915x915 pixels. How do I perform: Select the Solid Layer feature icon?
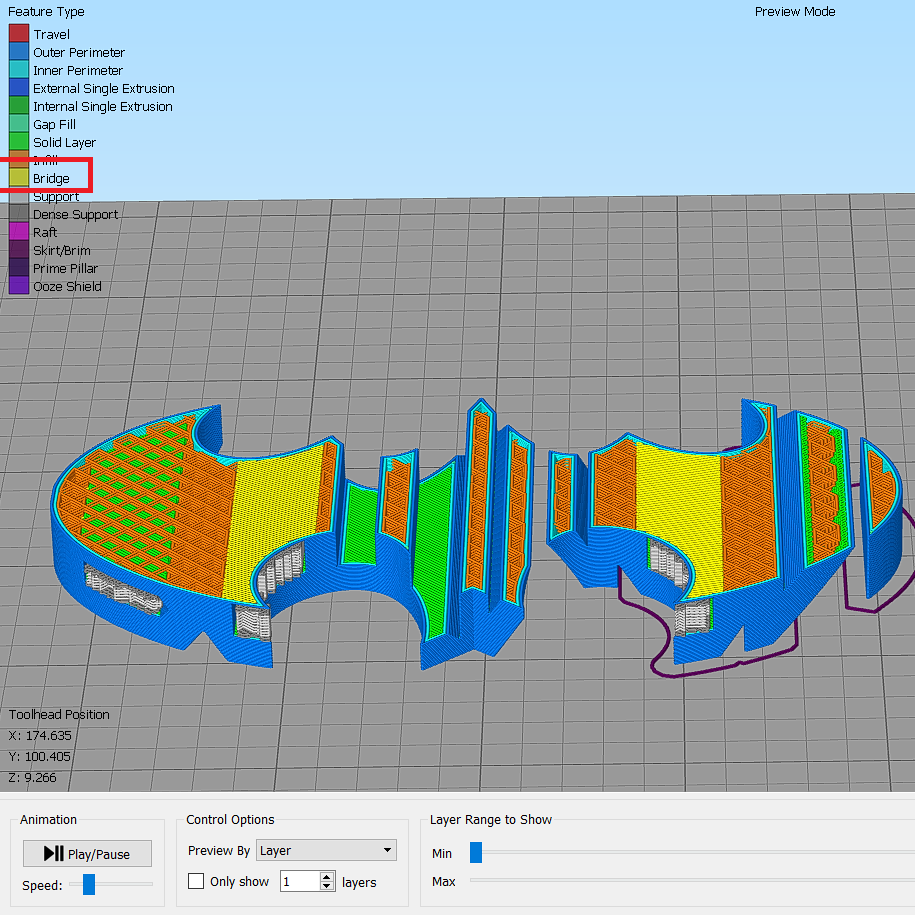(18, 142)
